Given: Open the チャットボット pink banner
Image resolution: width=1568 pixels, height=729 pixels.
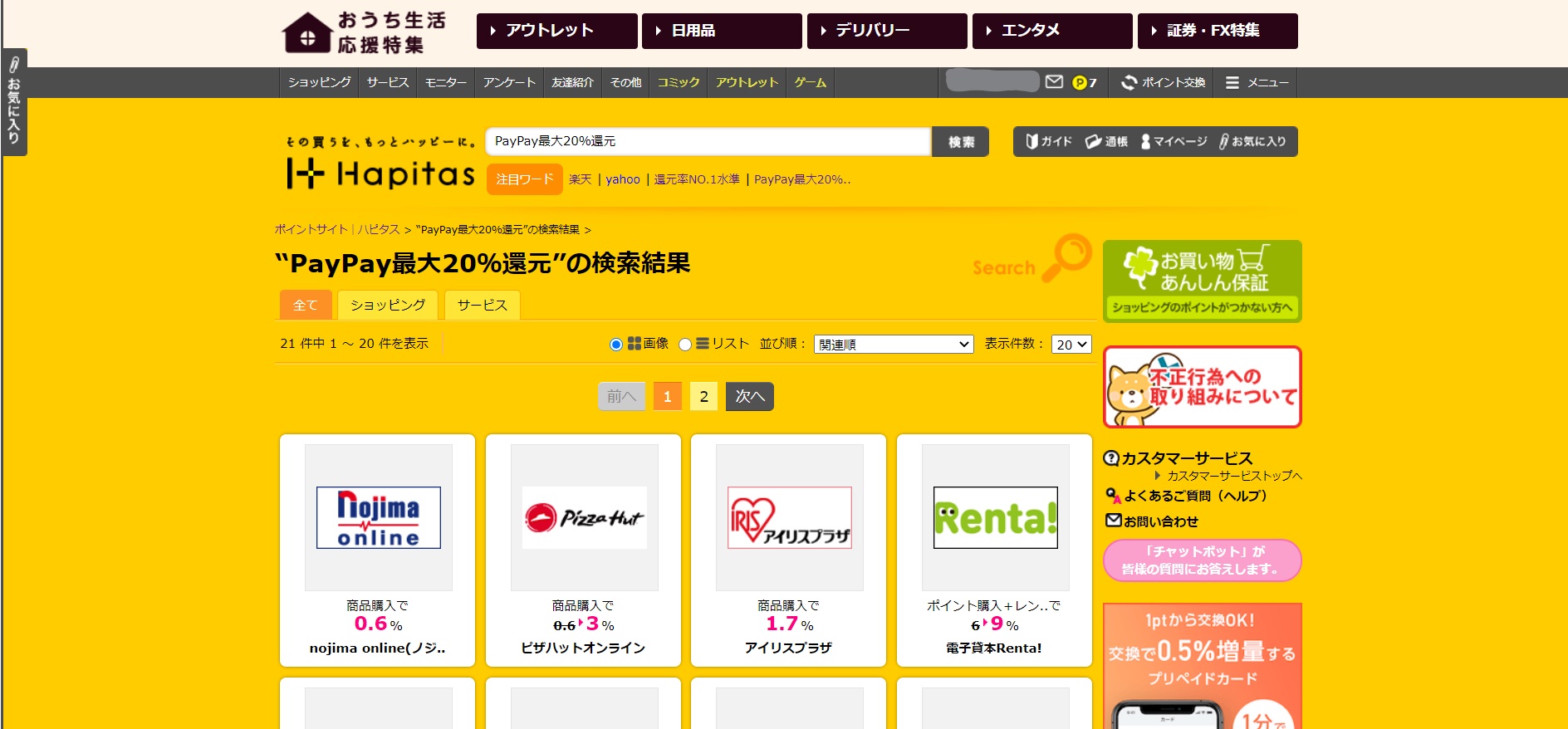Looking at the screenshot, I should coord(1202,560).
